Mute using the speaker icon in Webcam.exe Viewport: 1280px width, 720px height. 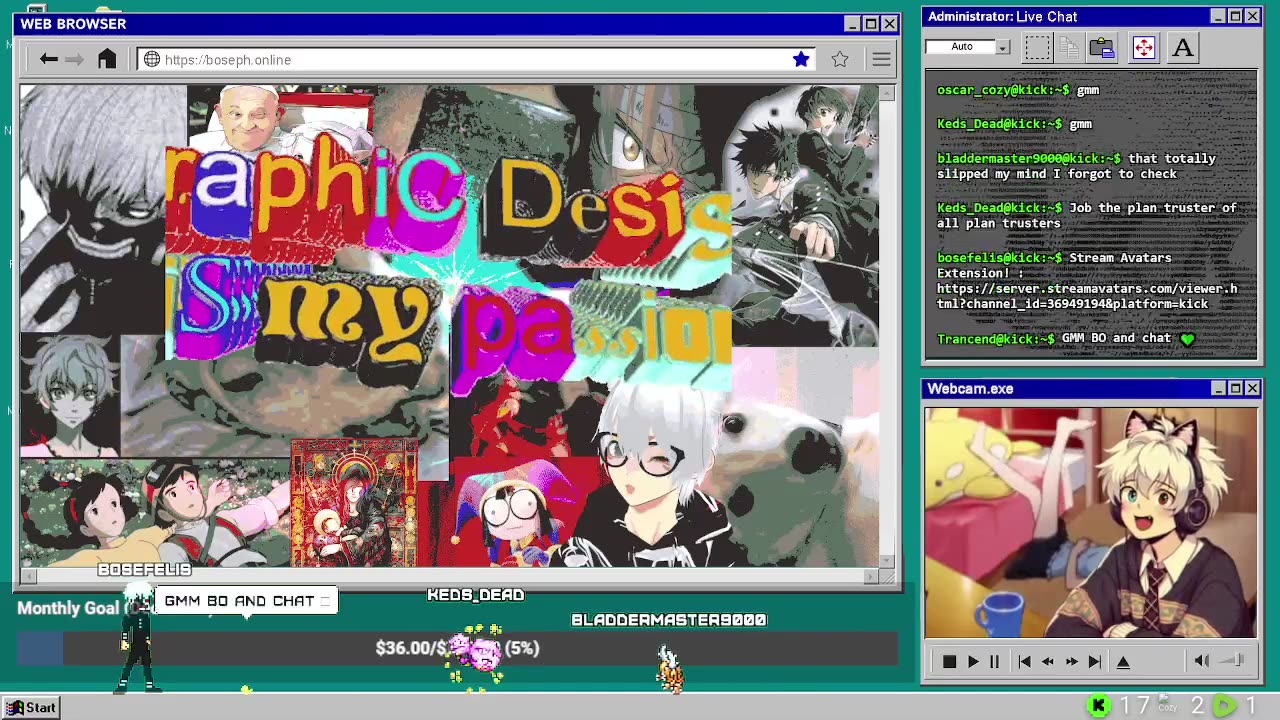point(1201,660)
